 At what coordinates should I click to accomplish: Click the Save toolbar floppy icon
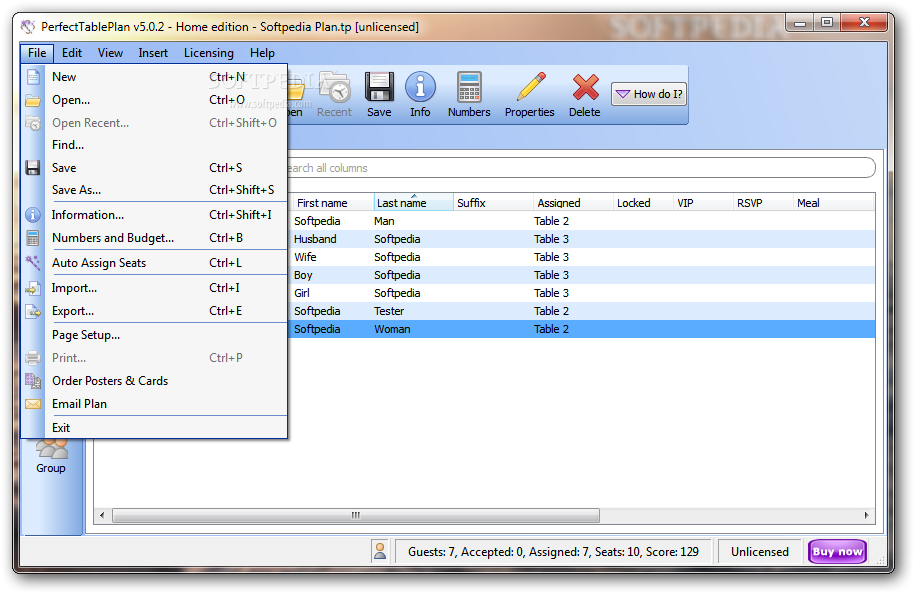379,86
